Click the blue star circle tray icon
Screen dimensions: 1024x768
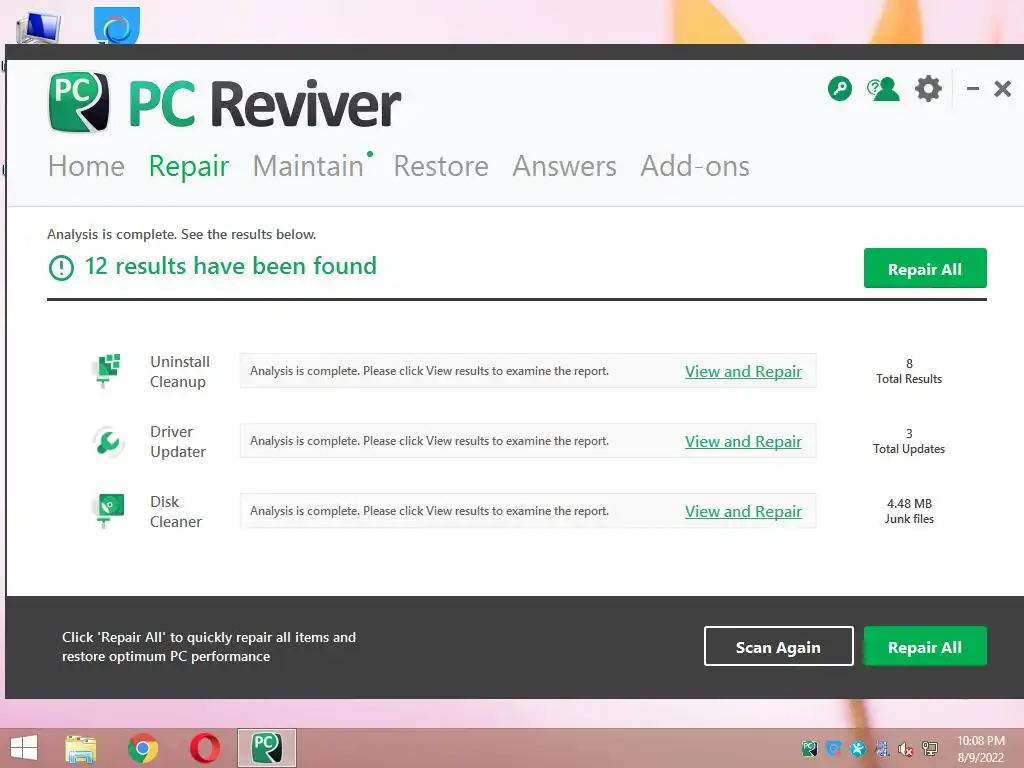coord(857,748)
